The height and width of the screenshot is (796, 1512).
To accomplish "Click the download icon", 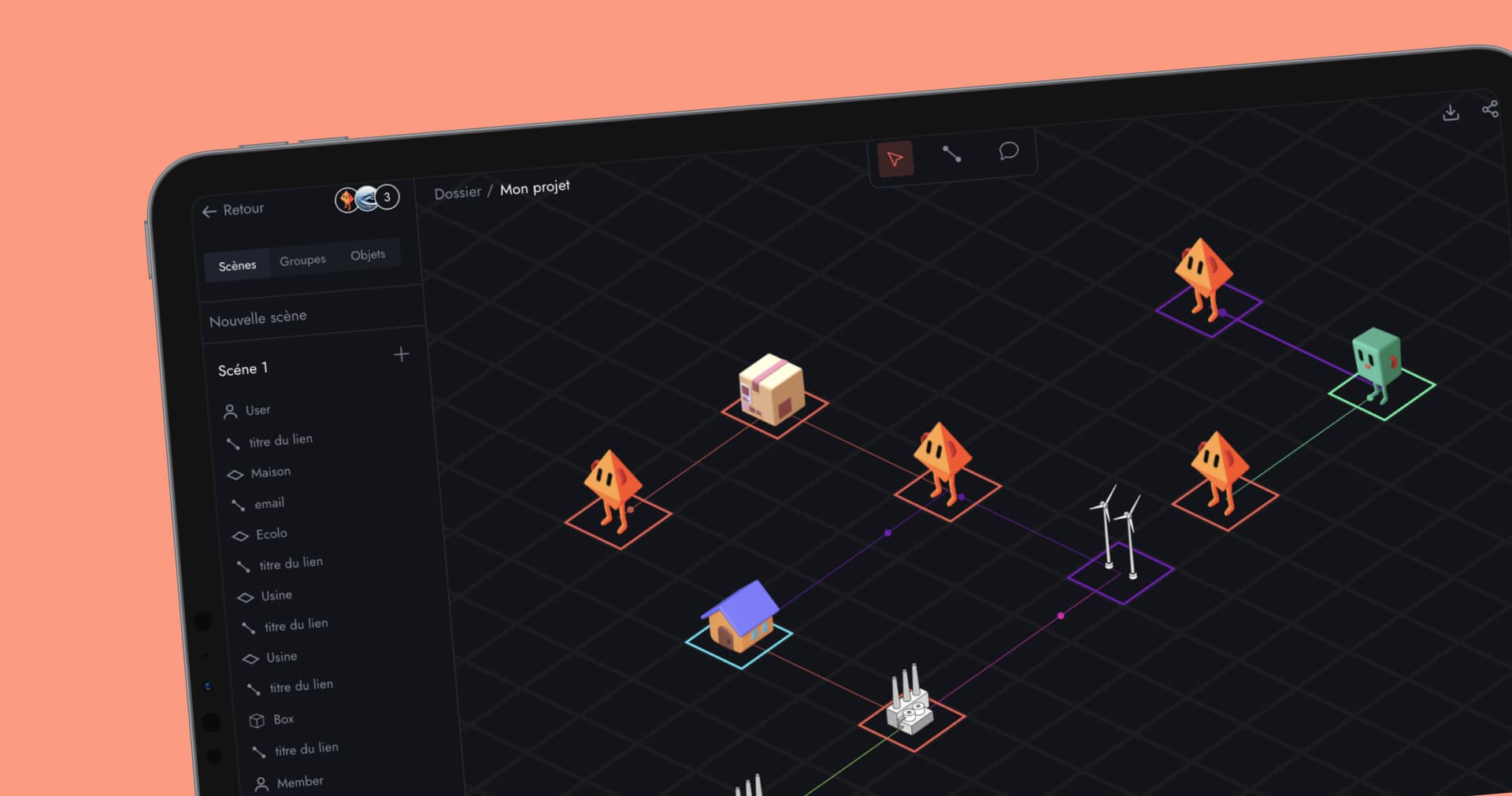I will [x=1451, y=113].
